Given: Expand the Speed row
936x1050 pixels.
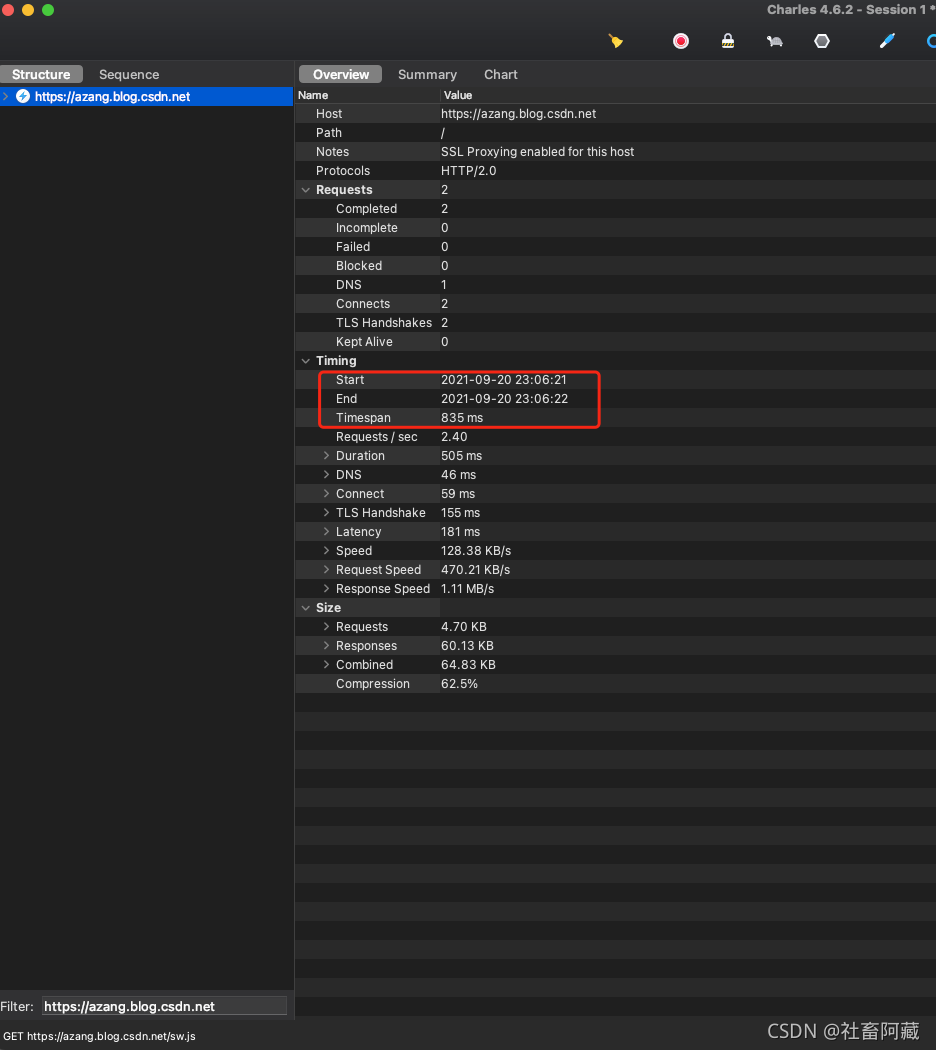Looking at the screenshot, I should click(x=326, y=550).
